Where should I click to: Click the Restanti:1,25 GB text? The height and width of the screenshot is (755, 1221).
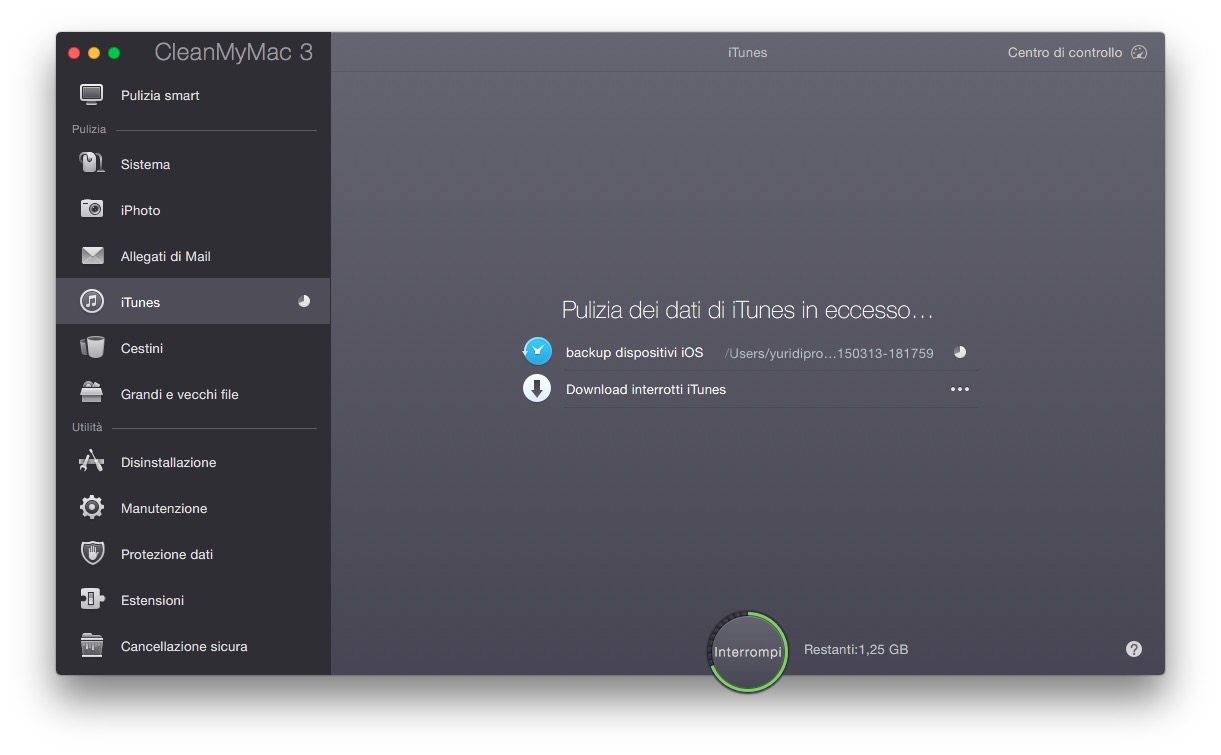(856, 649)
